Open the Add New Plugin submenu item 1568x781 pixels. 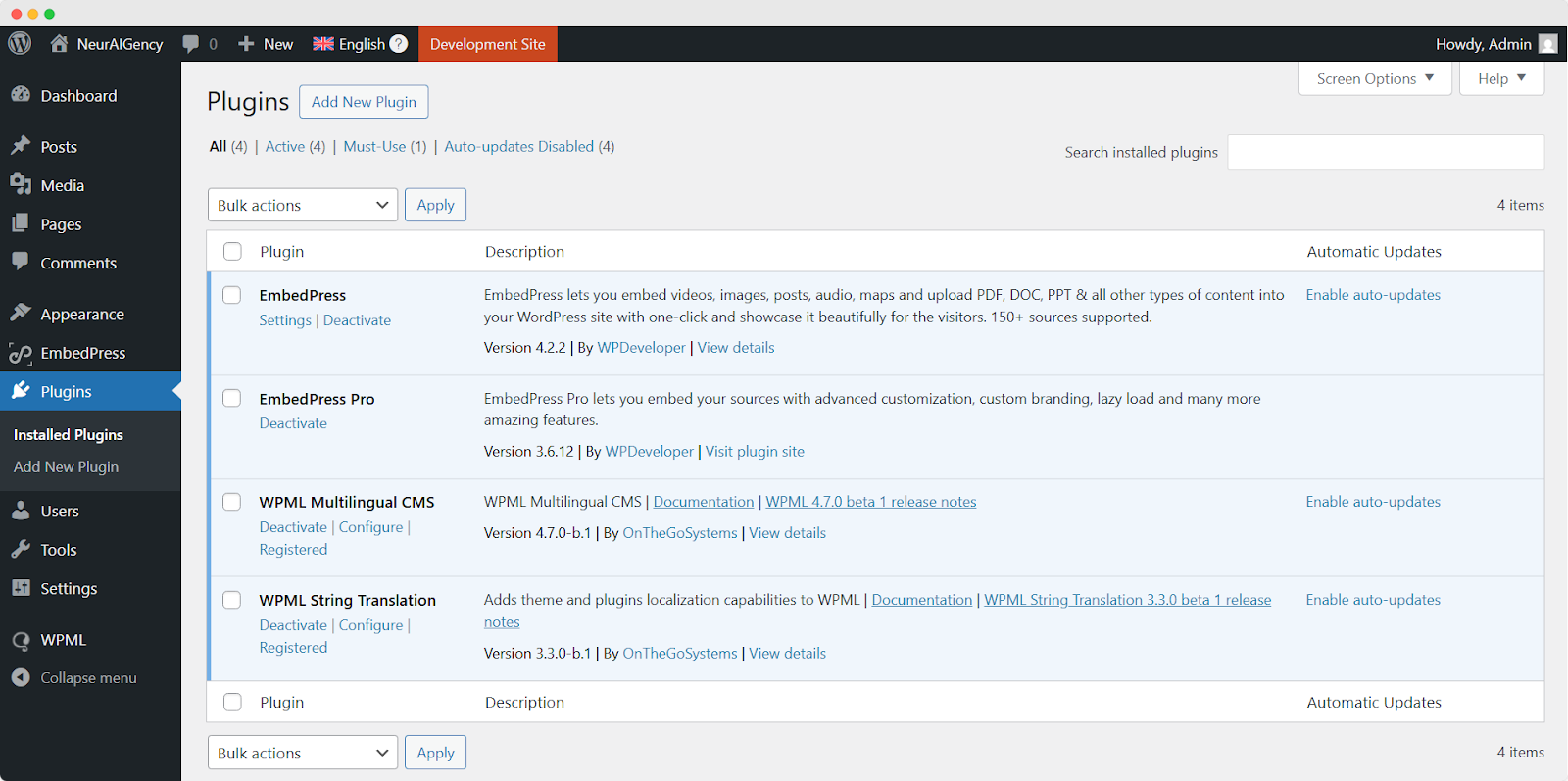point(66,467)
